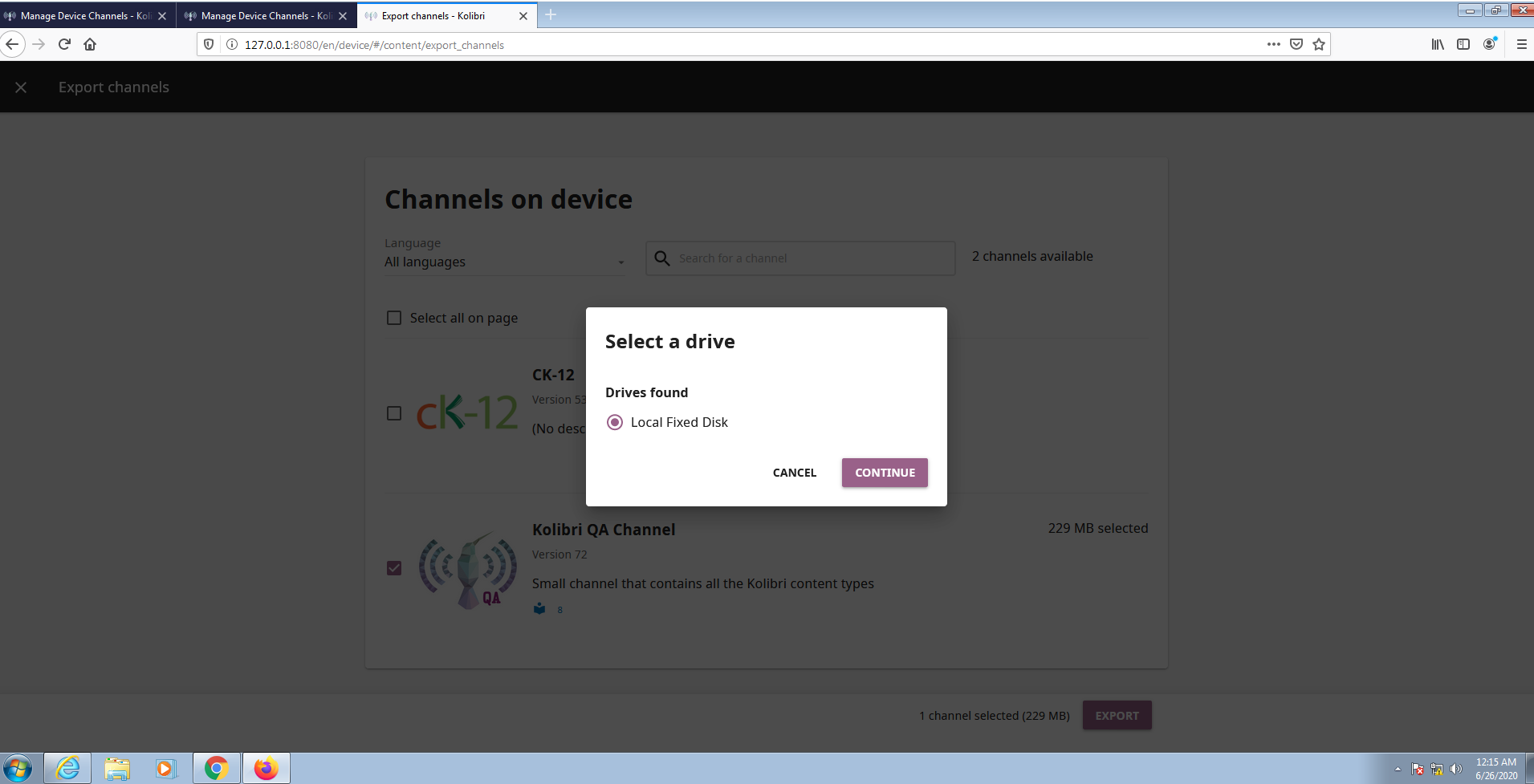Close the Export channels page
Screen dimensions: 1534x784
tap(21, 87)
